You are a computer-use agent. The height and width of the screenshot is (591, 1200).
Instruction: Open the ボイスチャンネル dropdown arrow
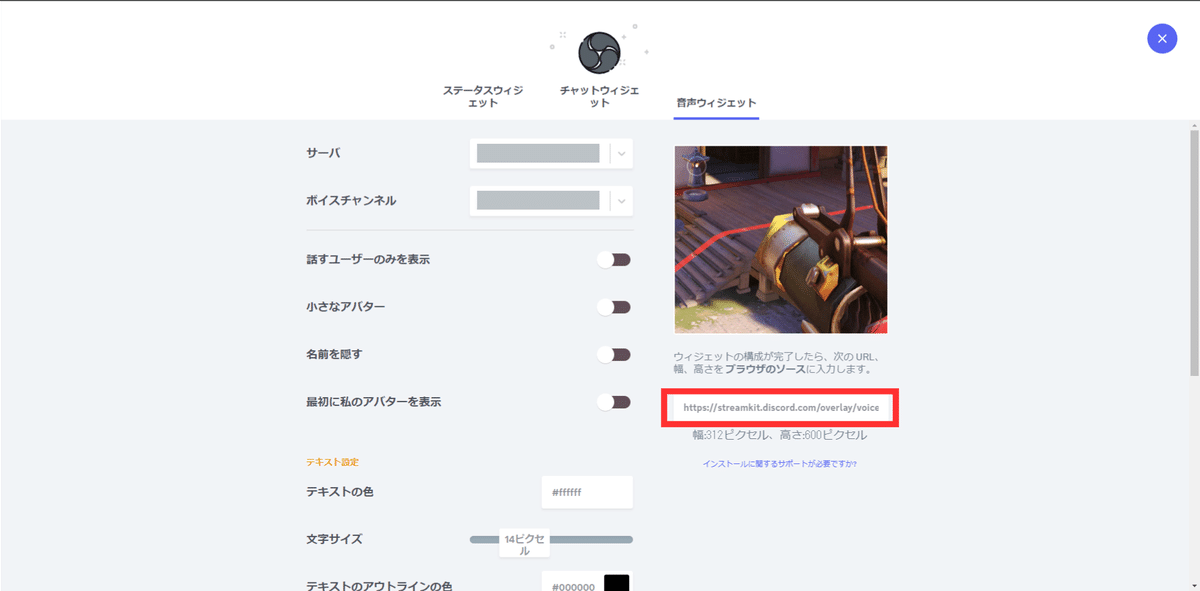click(622, 201)
